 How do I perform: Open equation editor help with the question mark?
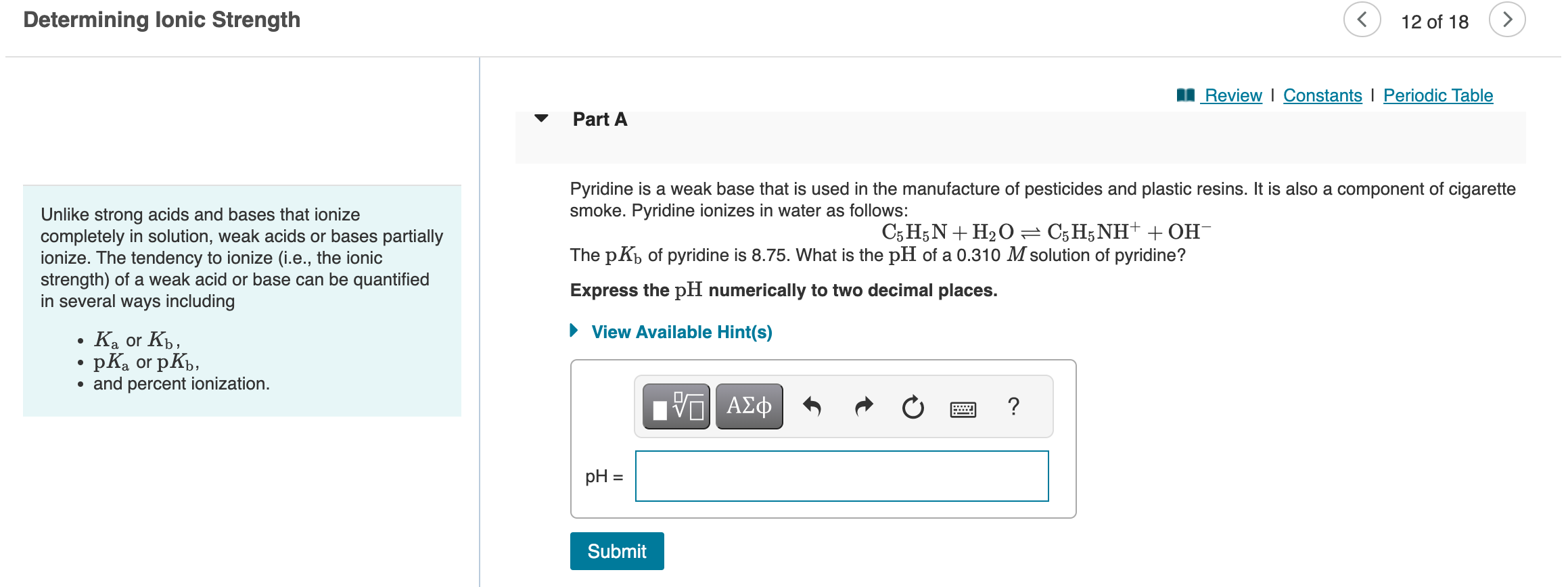[x=1013, y=406]
